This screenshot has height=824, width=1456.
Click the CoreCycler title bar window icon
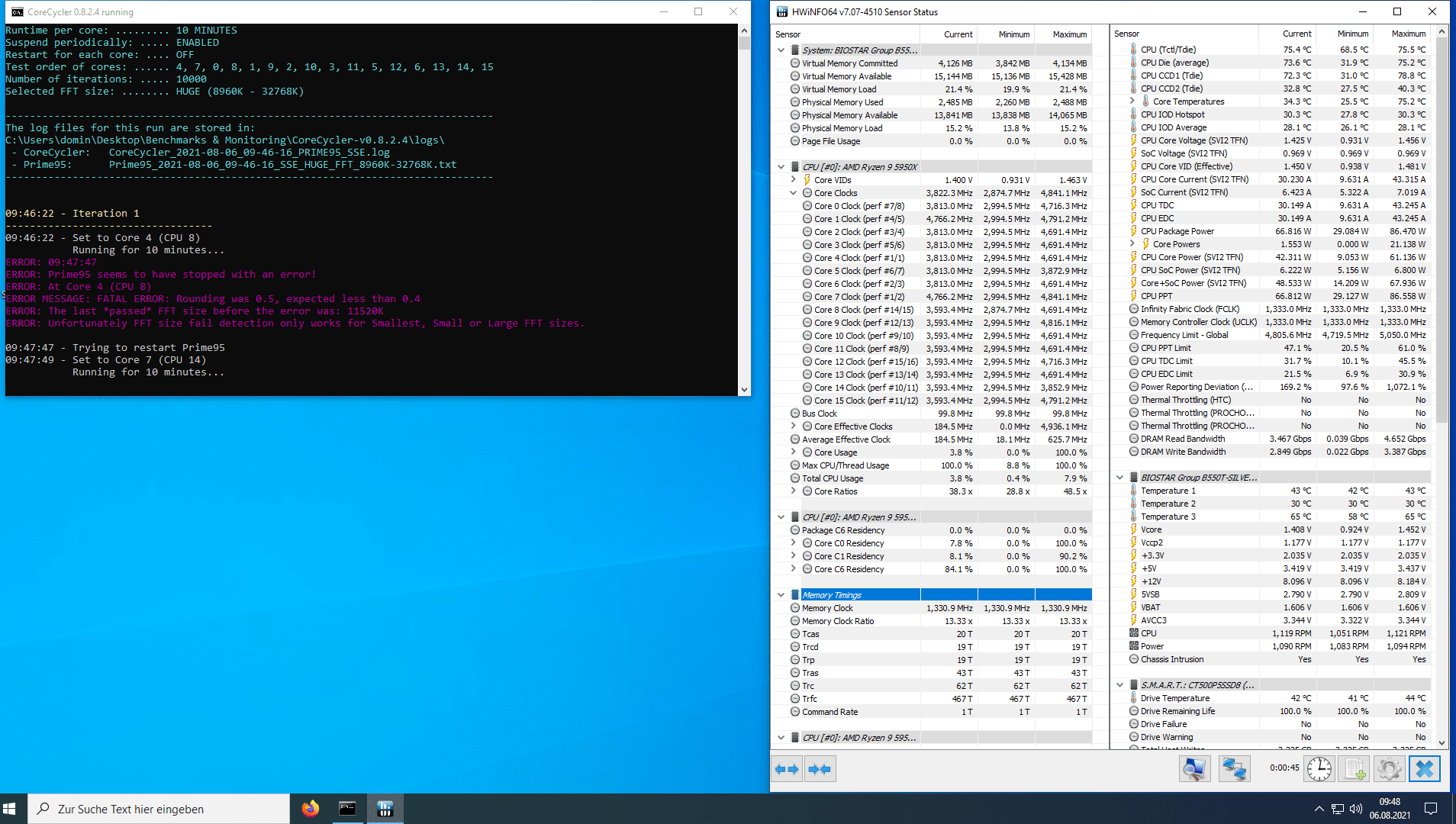coord(17,11)
